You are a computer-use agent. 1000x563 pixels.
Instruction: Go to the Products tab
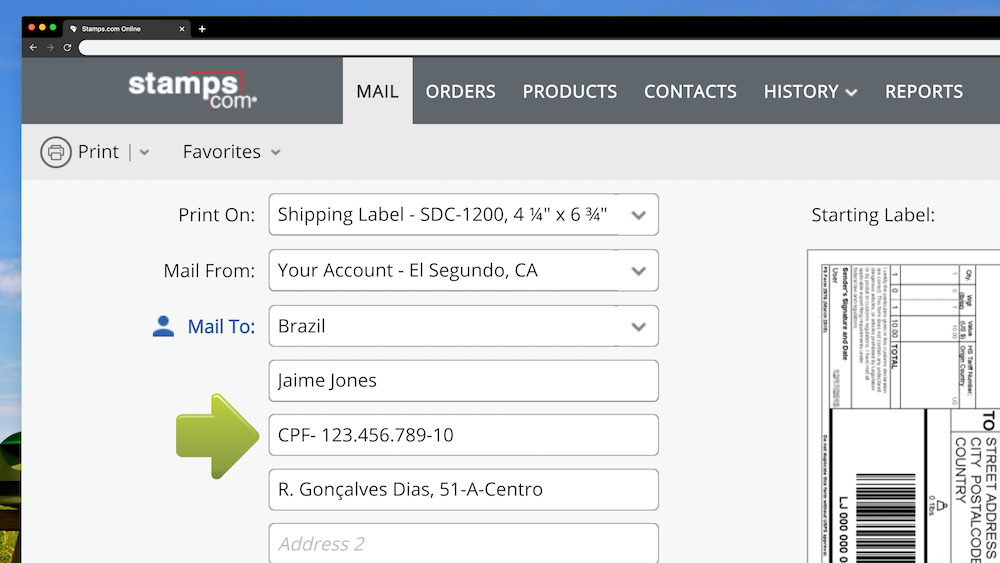tap(569, 91)
